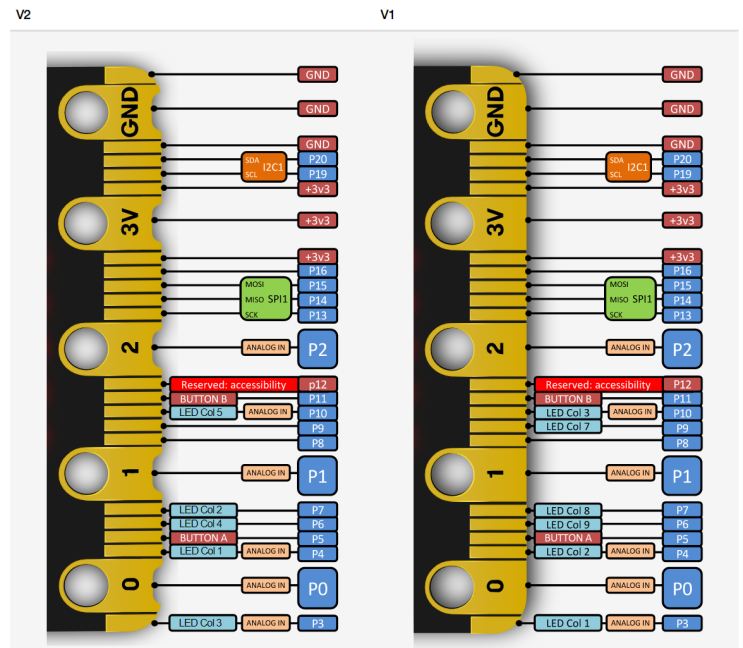The width and height of the screenshot is (743, 648).
Task: Click the pad 1 ring hole in V1 diagram
Action: (453, 474)
